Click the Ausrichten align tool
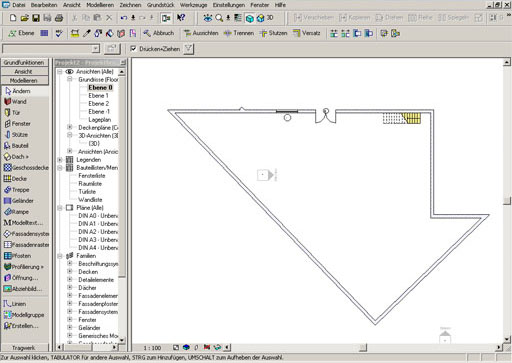512x363 pixels. (201, 33)
